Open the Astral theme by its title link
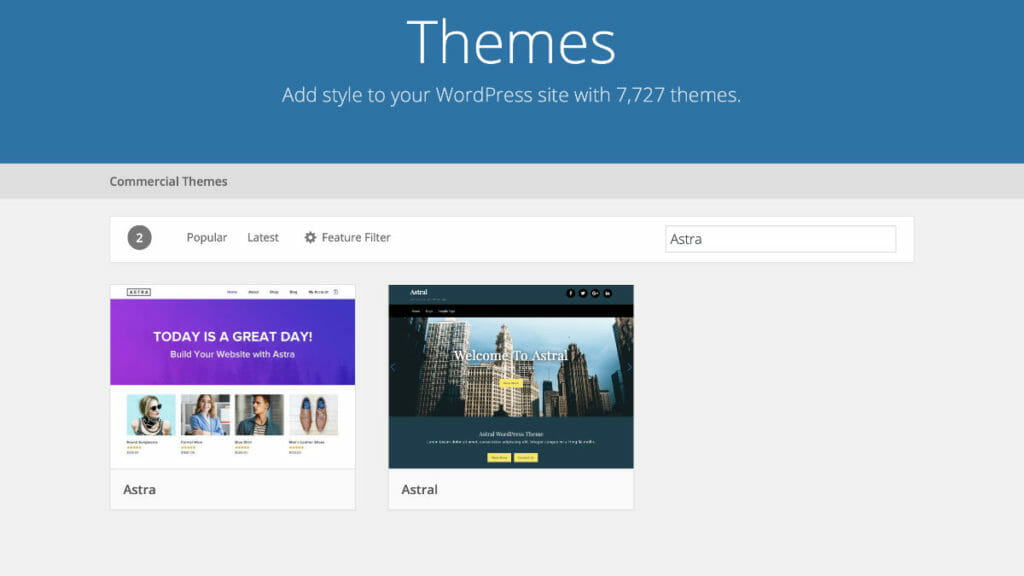 419,490
